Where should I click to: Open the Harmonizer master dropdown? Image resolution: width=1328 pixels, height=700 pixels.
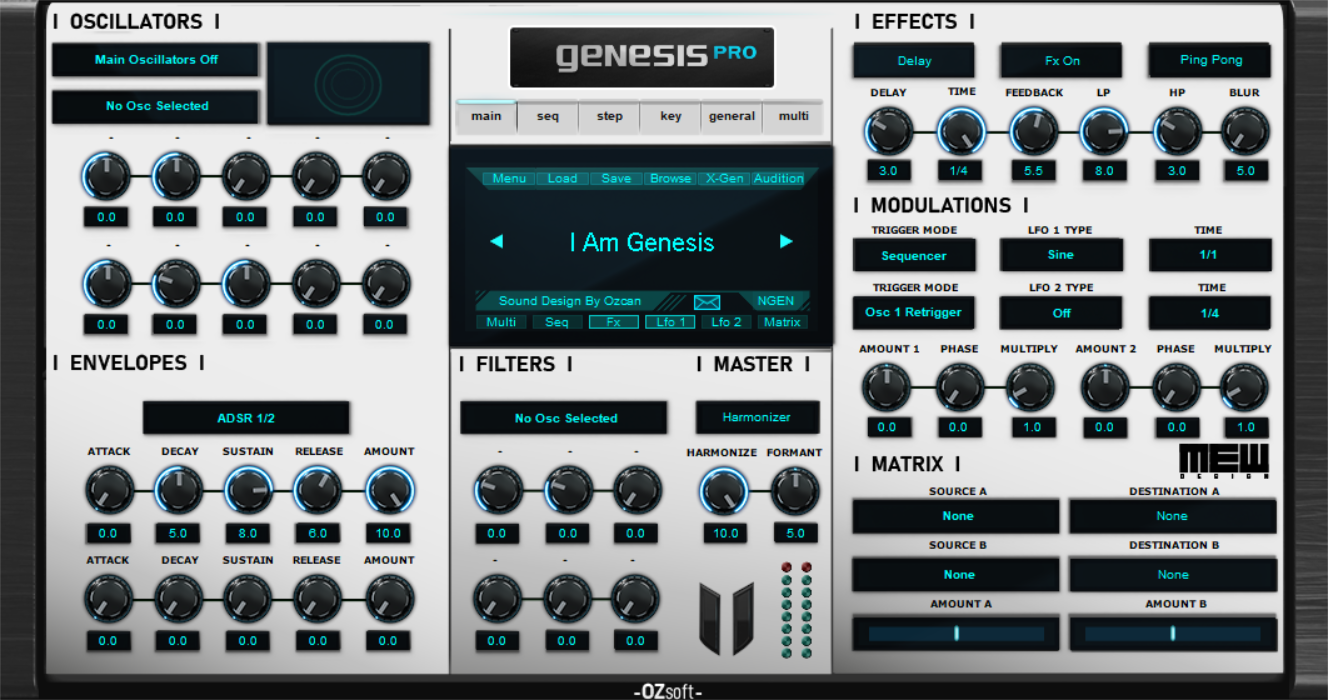757,417
